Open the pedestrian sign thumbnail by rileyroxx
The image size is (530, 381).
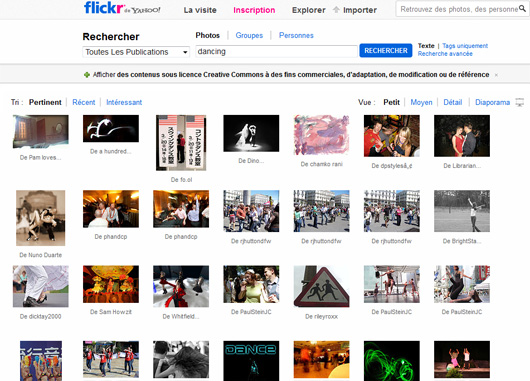[321, 286]
